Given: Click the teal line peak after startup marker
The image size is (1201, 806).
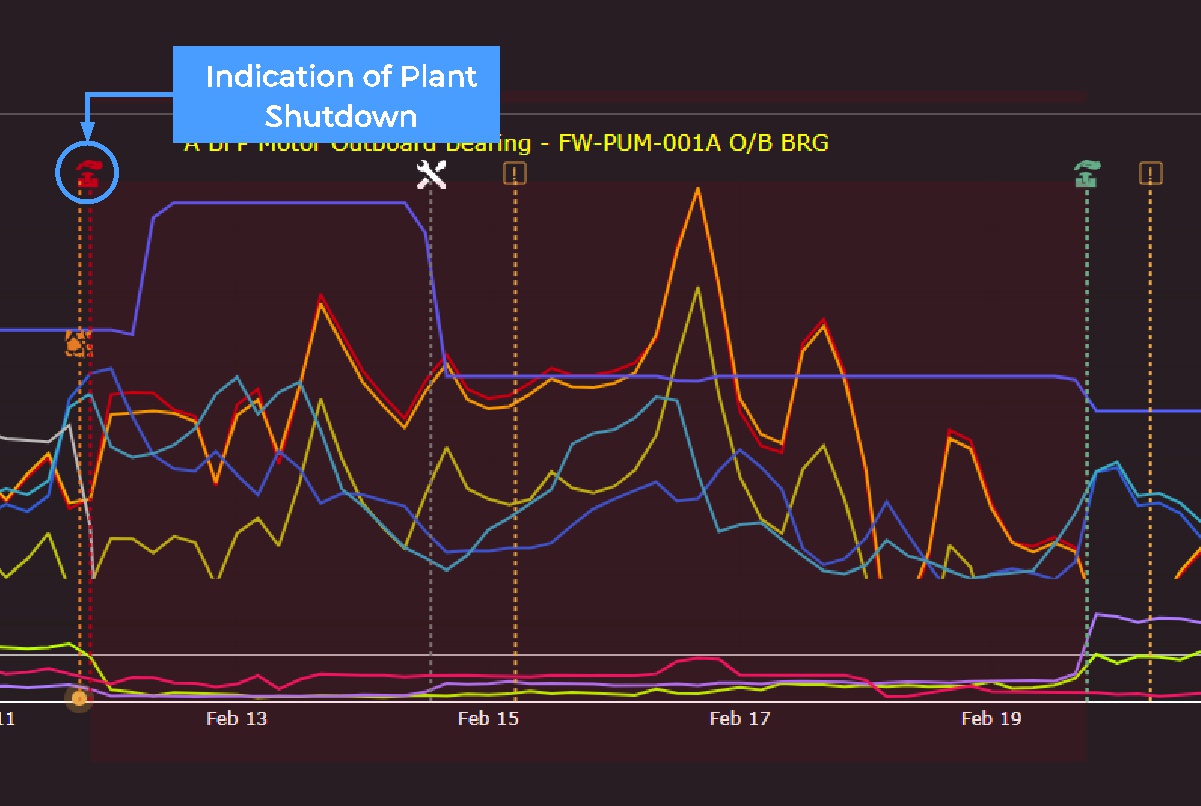Looking at the screenshot, I should point(1116,463).
